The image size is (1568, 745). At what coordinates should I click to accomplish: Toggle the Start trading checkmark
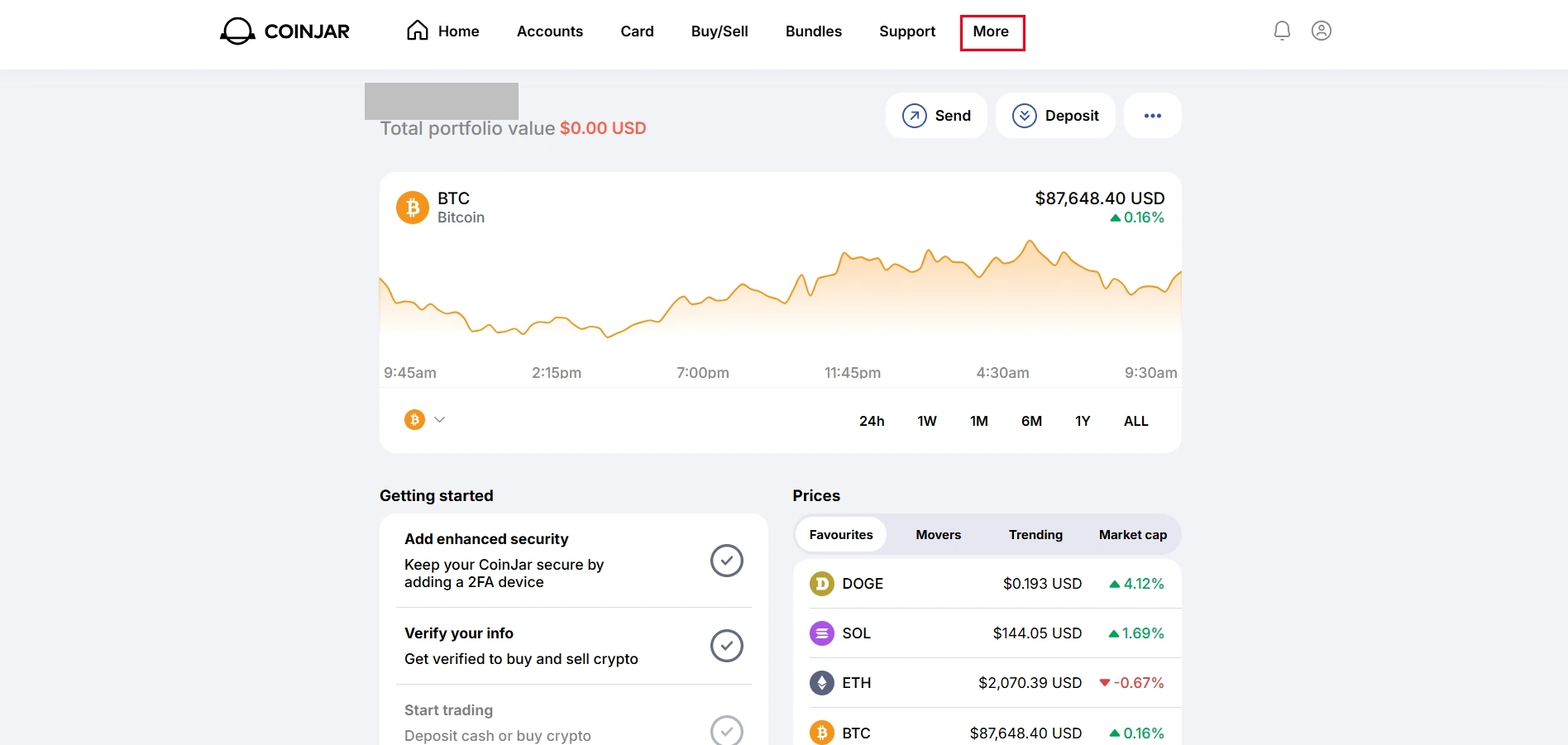(727, 730)
